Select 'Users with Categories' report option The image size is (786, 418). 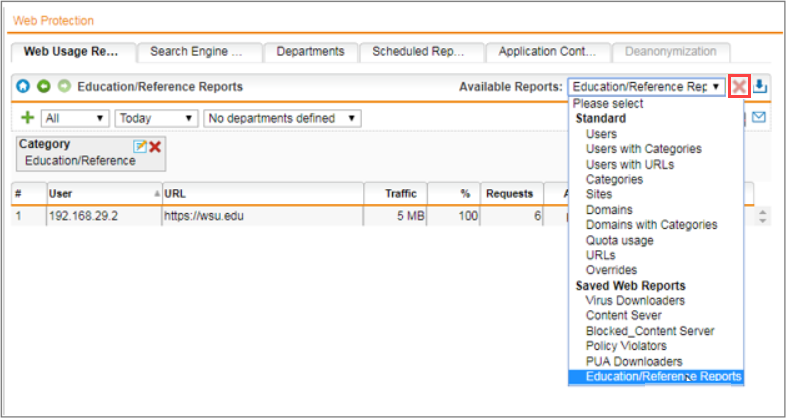coord(643,149)
